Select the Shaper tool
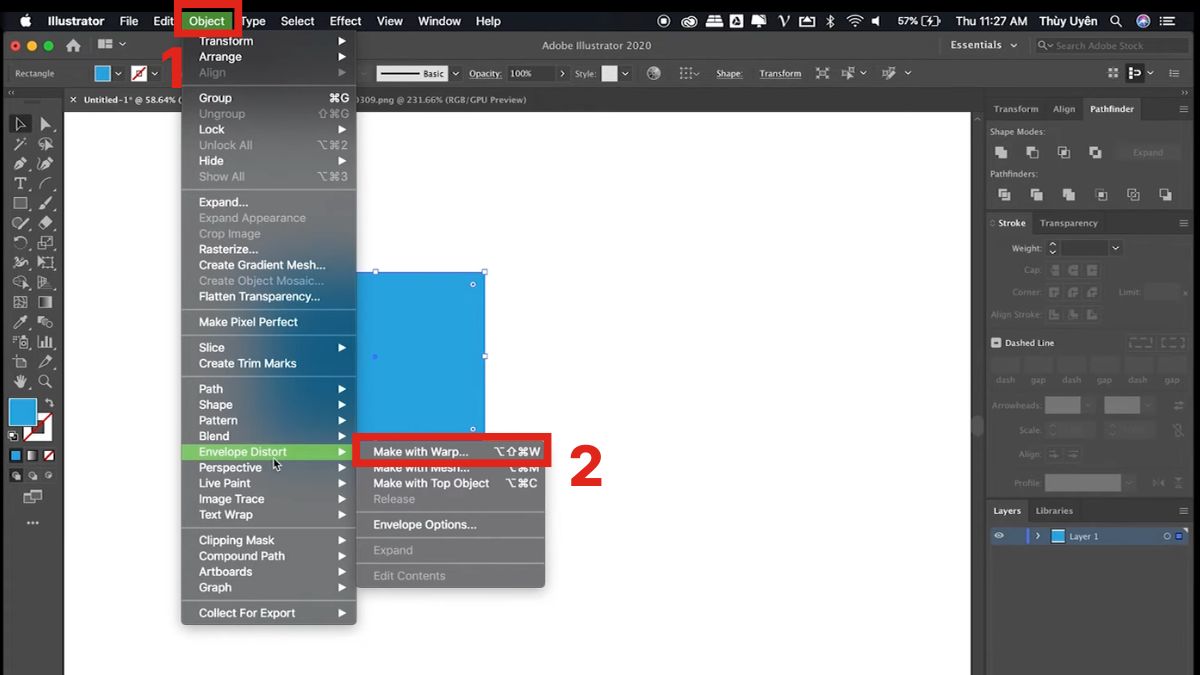This screenshot has height=675, width=1200. [20, 222]
